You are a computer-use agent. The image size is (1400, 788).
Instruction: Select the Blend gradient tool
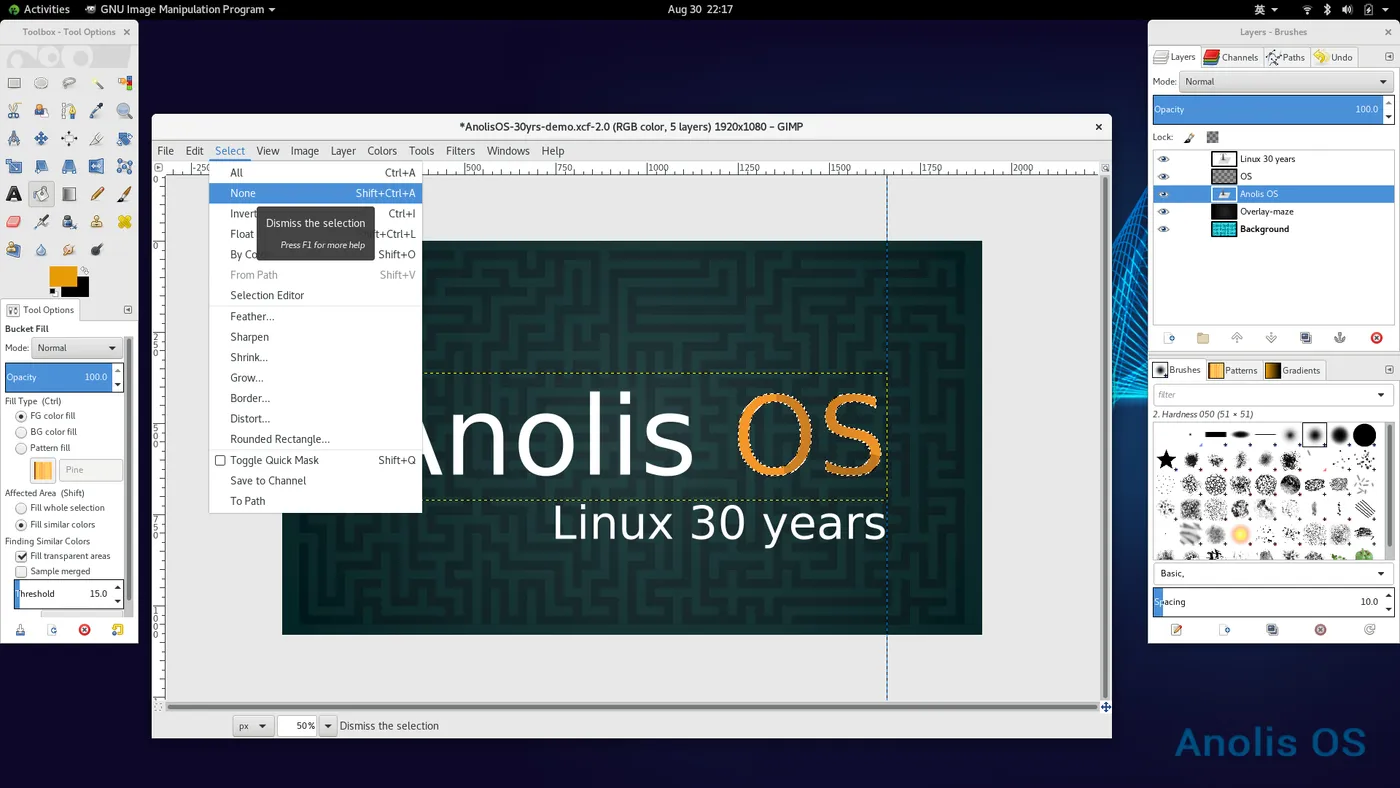pos(69,194)
